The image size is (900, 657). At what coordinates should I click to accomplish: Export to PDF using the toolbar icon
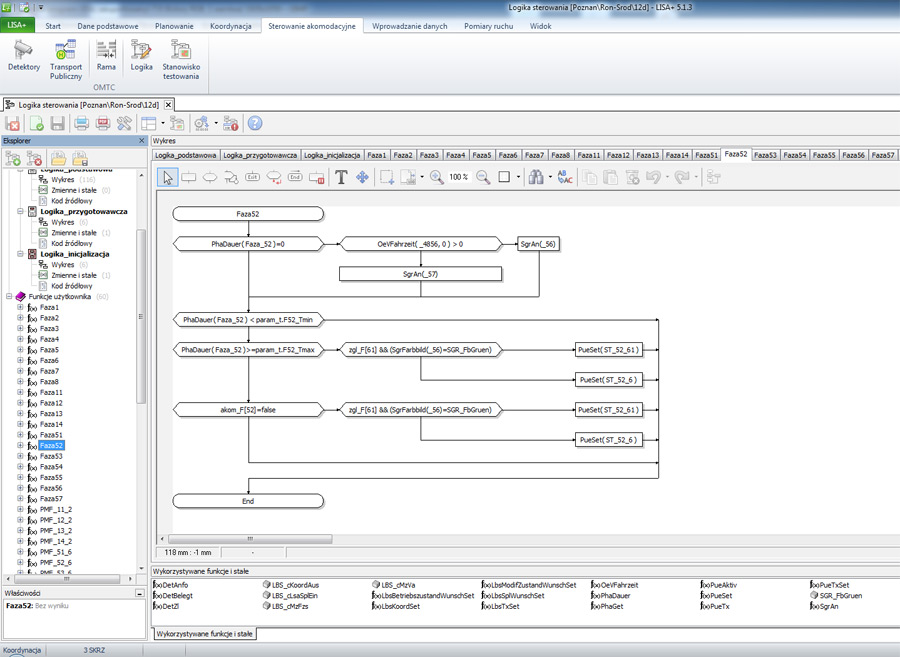pos(103,124)
